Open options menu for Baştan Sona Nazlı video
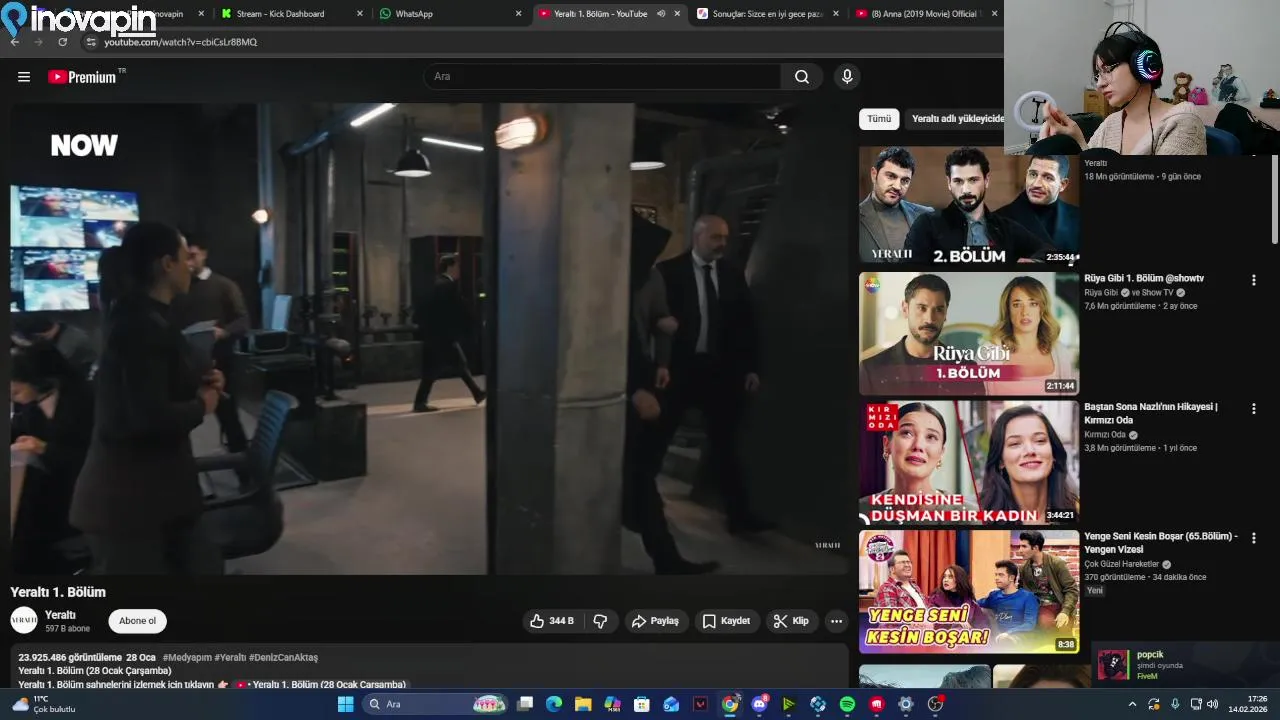The image size is (1280, 720). 1253,409
